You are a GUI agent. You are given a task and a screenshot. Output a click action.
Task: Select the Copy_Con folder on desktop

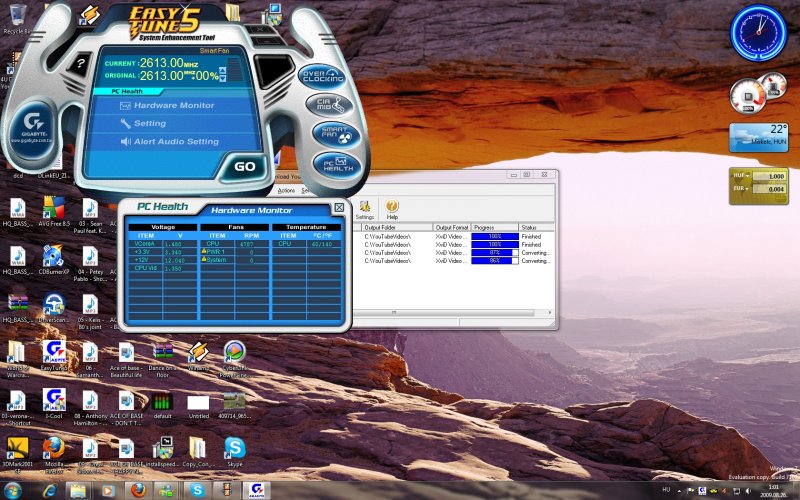click(x=197, y=451)
